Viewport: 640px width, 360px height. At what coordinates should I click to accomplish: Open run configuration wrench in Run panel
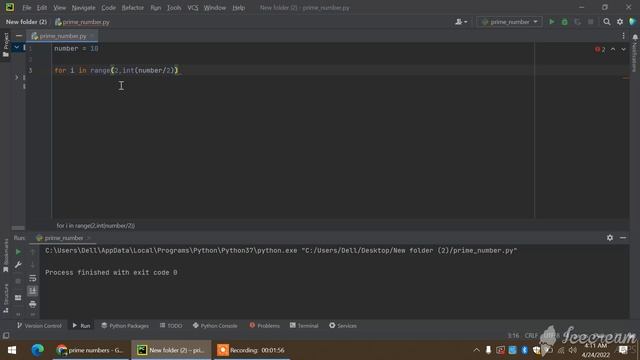pyautogui.click(x=18, y=265)
